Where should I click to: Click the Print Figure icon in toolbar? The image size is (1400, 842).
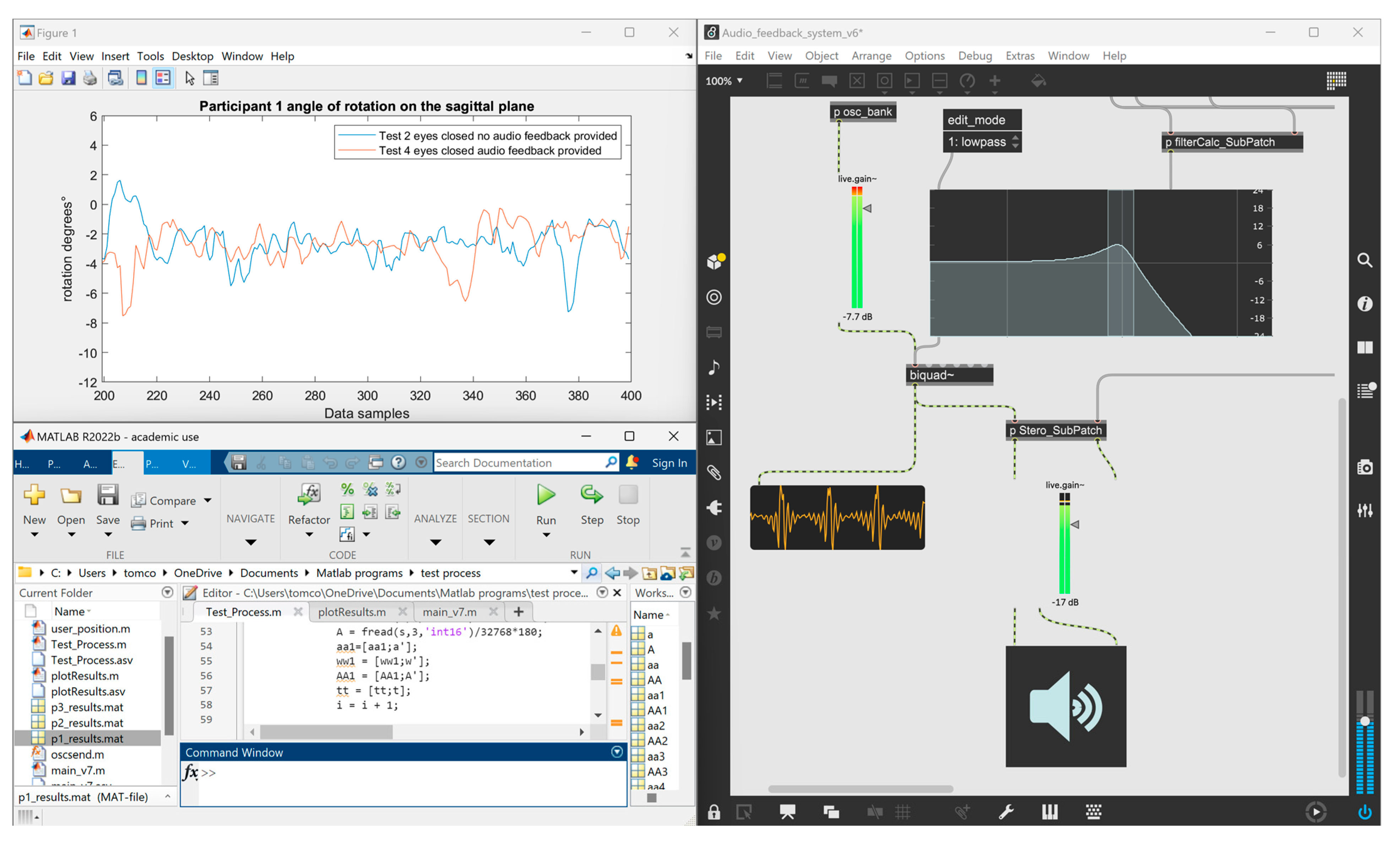pos(89,78)
